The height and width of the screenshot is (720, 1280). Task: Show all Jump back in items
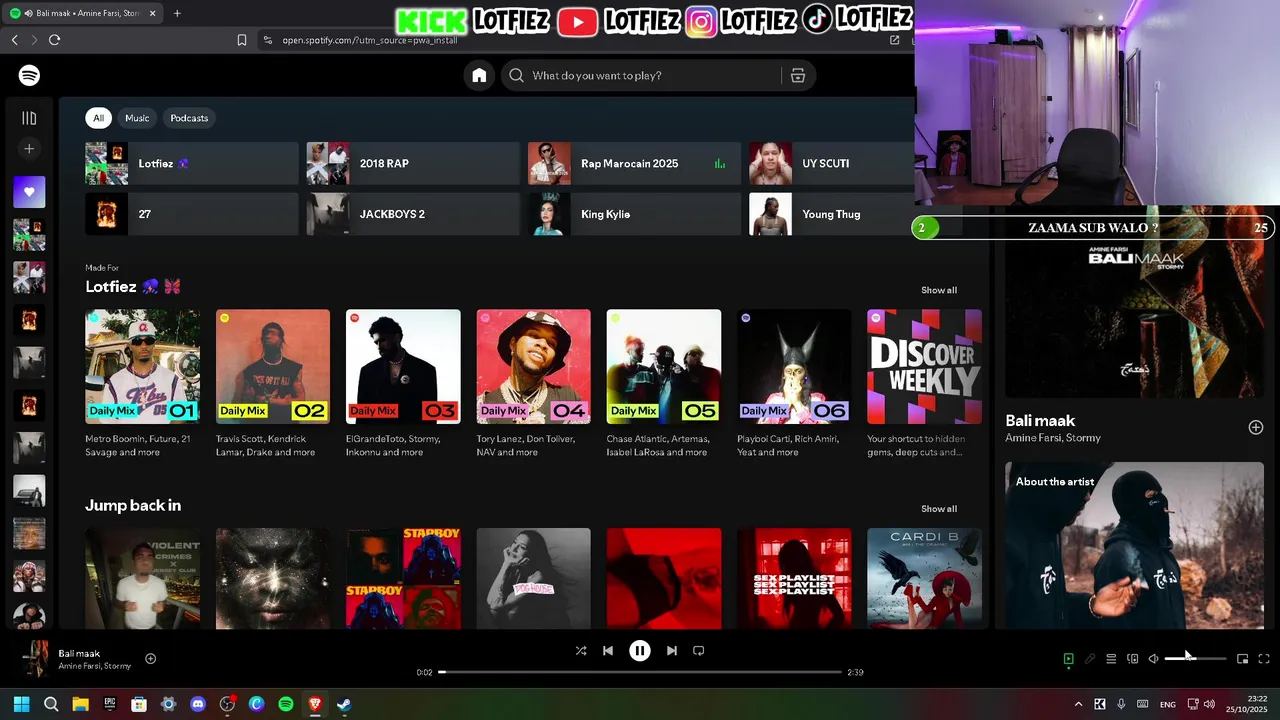pos(939,509)
